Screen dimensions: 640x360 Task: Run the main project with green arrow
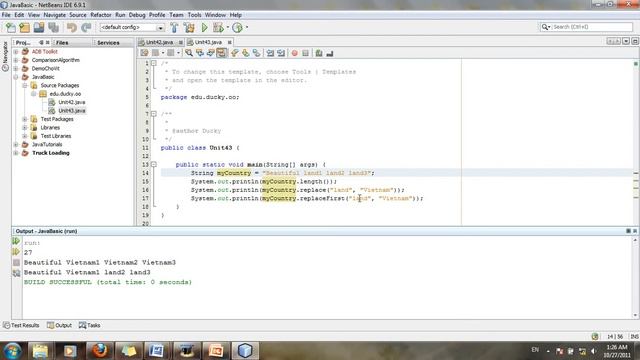[204, 27]
